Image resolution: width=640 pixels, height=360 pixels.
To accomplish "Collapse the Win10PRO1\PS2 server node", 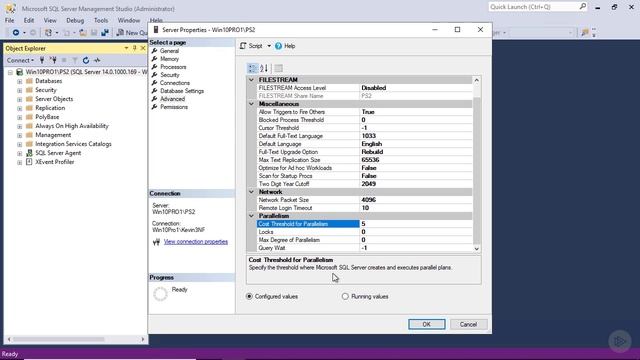I will point(10,72).
